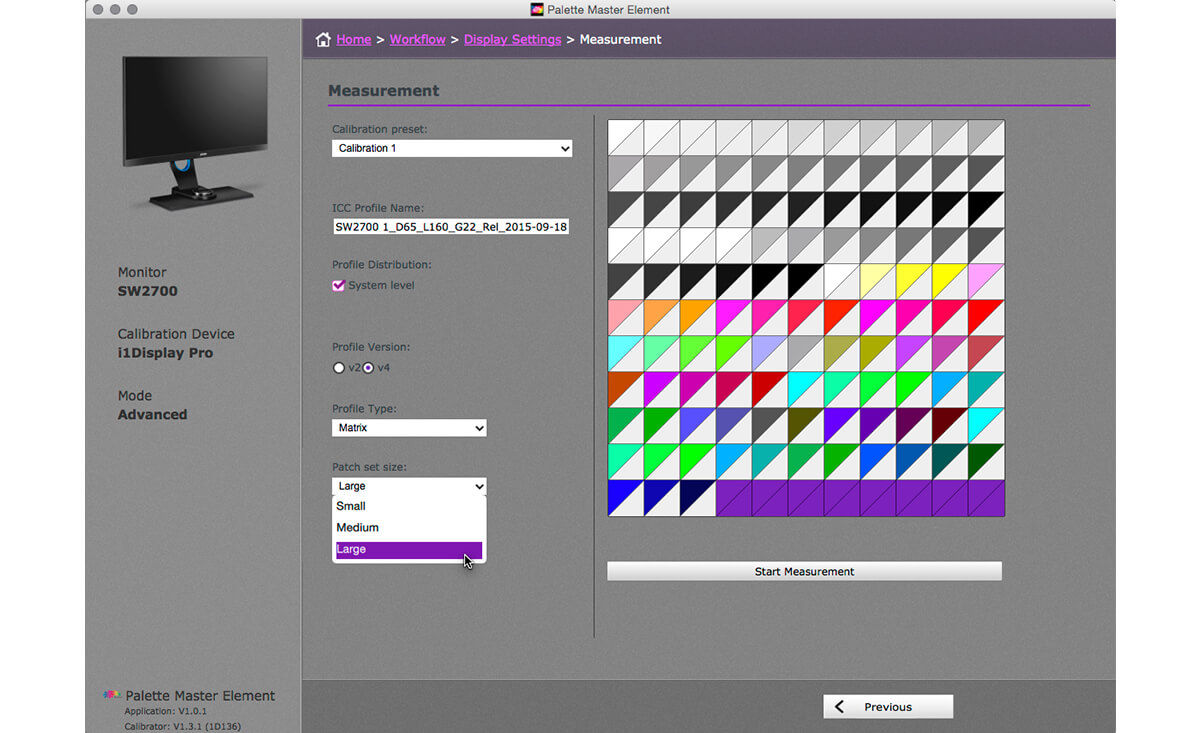Toggle the System level checkbox
1200x733 pixels.
338,285
